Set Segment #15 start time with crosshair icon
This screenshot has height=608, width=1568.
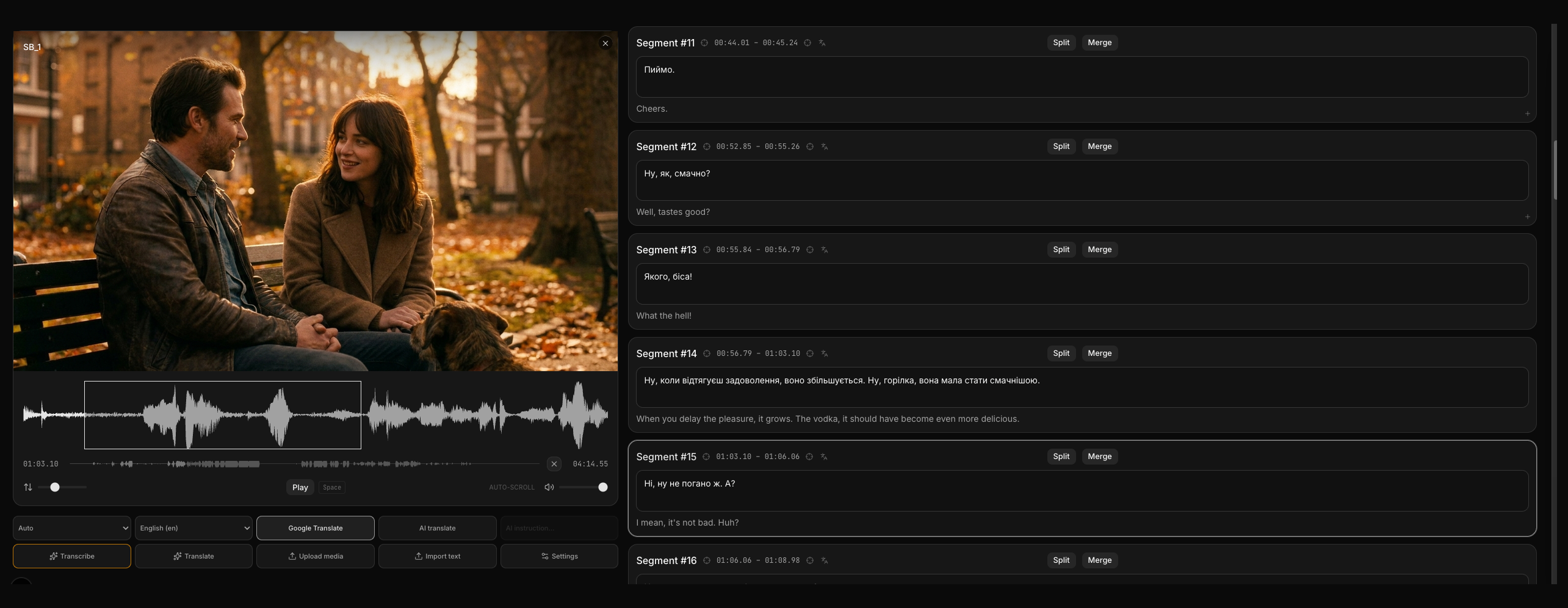(706, 457)
